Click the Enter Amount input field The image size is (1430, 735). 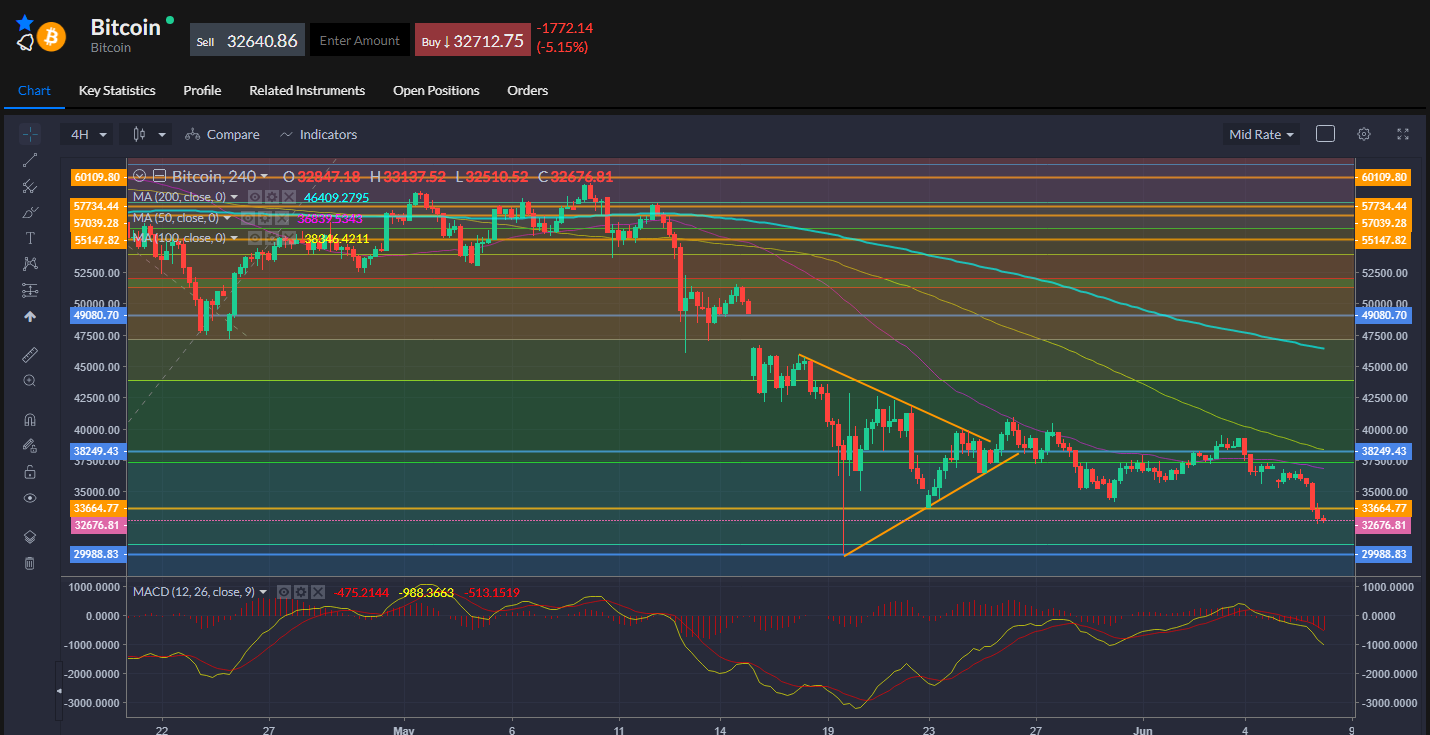359,41
